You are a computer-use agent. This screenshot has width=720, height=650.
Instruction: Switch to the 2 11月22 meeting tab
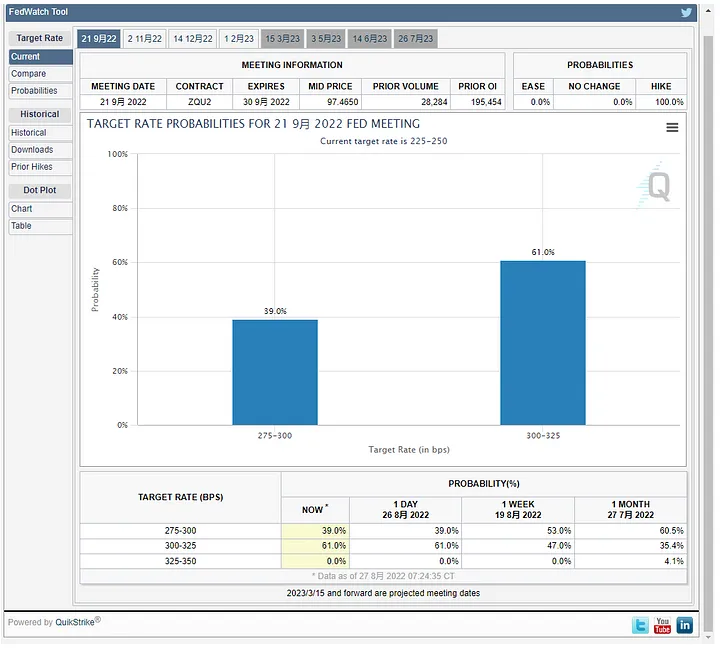click(x=145, y=39)
